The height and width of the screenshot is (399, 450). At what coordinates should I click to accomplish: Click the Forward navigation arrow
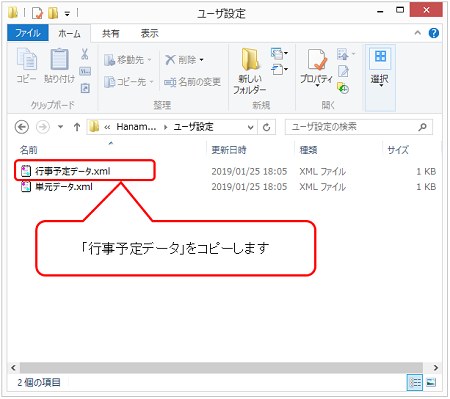(x=43, y=127)
